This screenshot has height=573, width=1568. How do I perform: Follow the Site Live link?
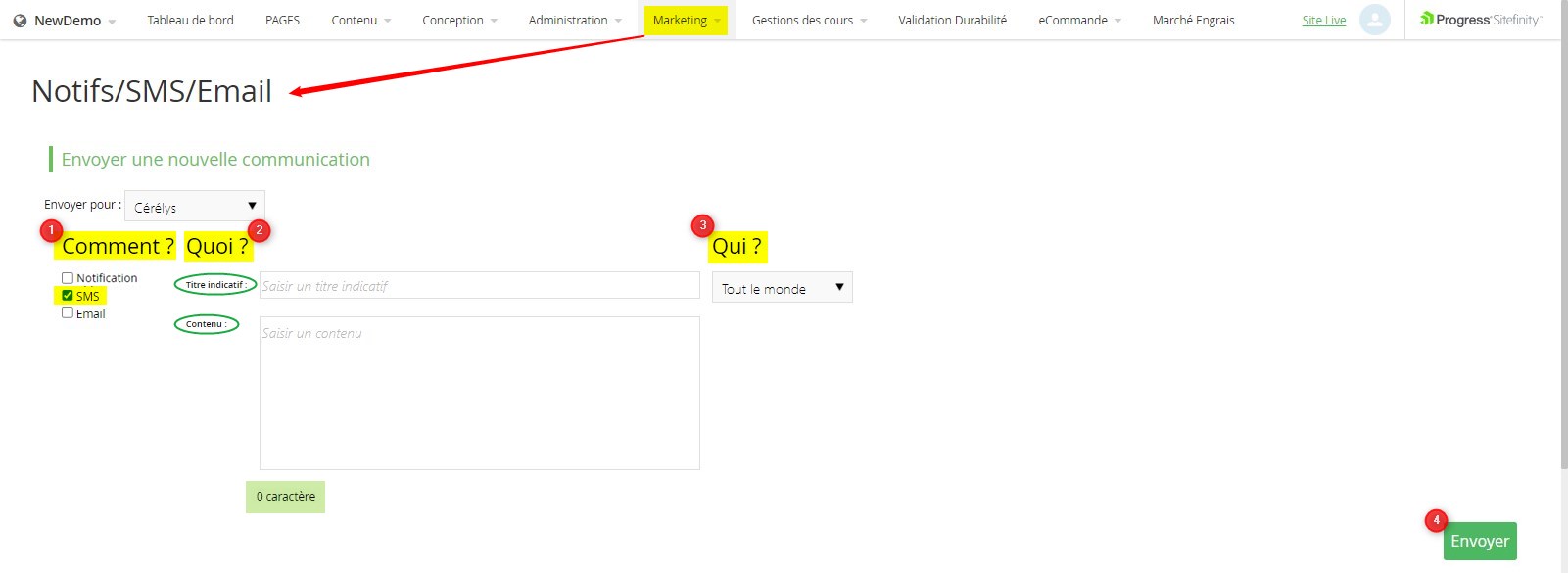pyautogui.click(x=1323, y=21)
